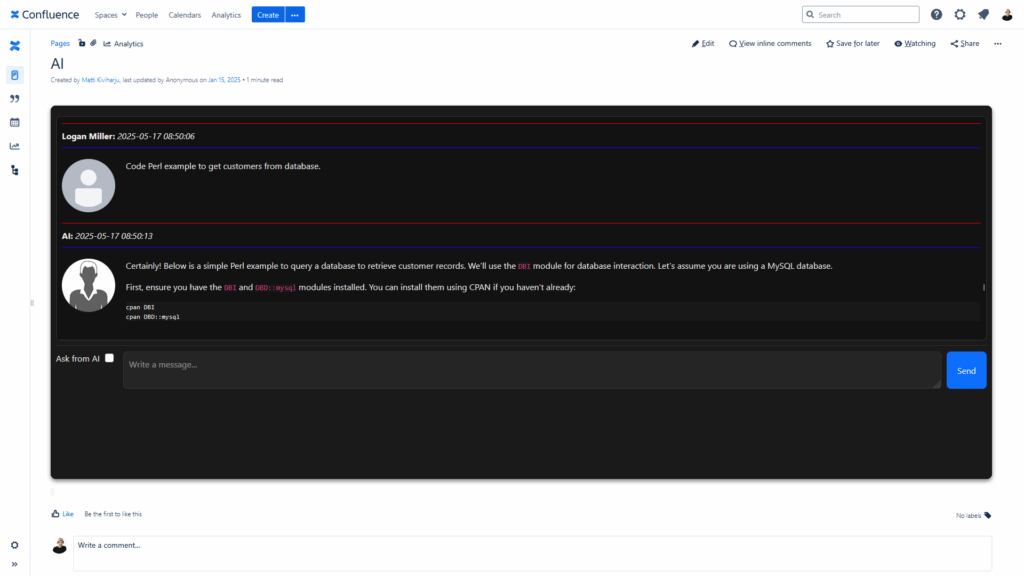Open the create-from-template ellipsis button

(x=295, y=14)
